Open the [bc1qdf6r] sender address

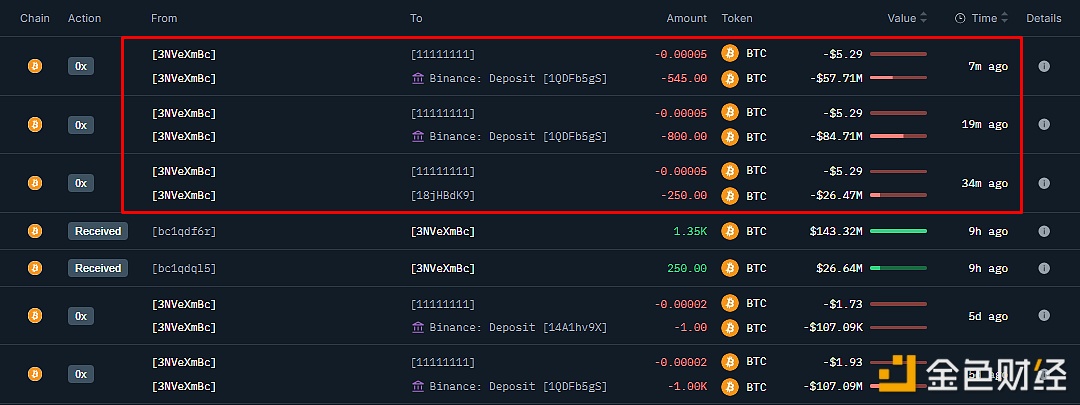(184, 231)
